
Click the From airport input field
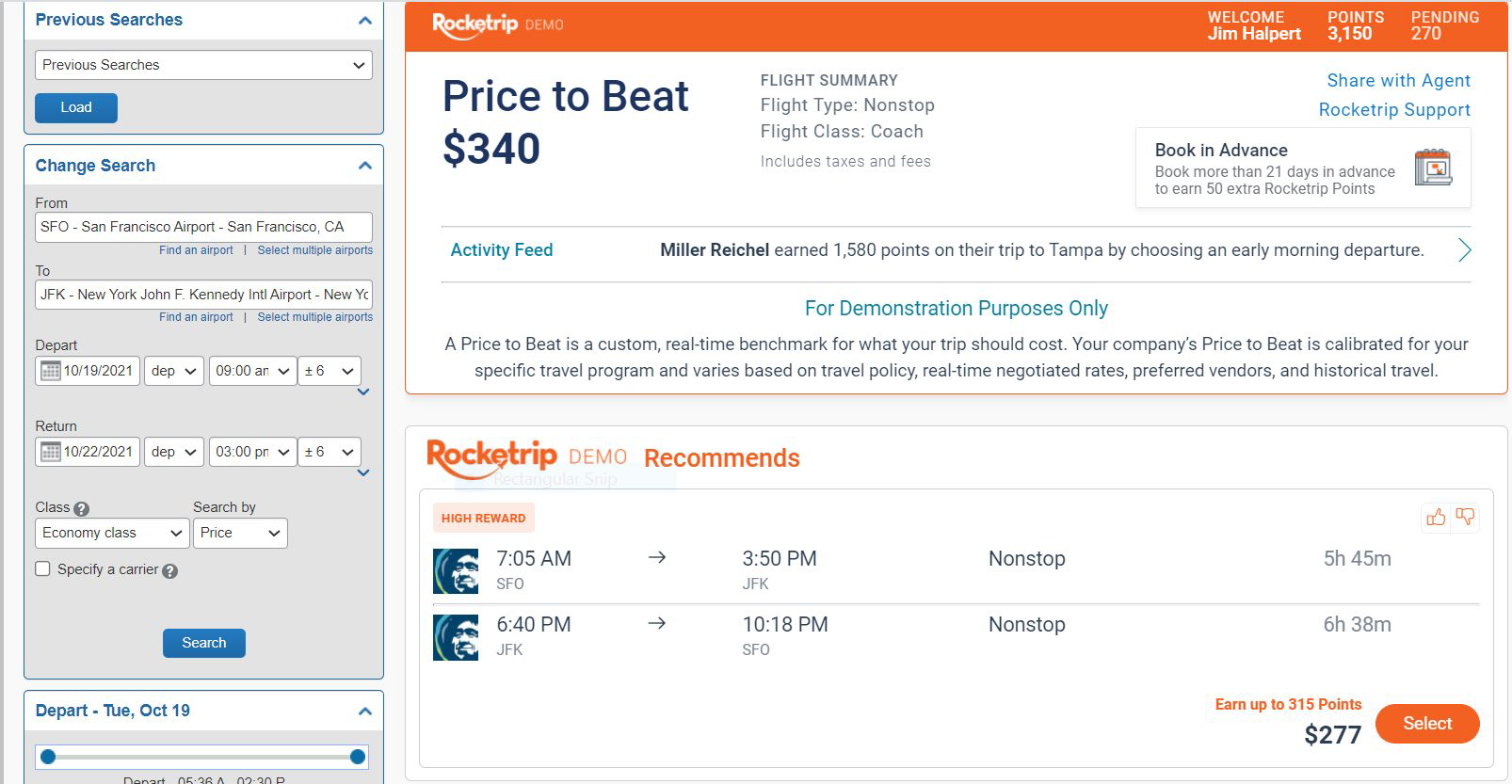203,227
